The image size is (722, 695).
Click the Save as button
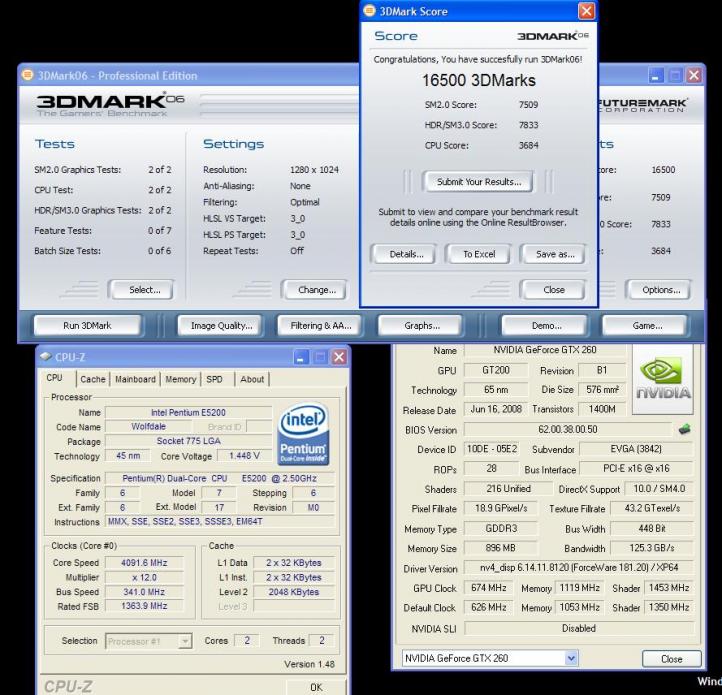pyautogui.click(x=555, y=254)
